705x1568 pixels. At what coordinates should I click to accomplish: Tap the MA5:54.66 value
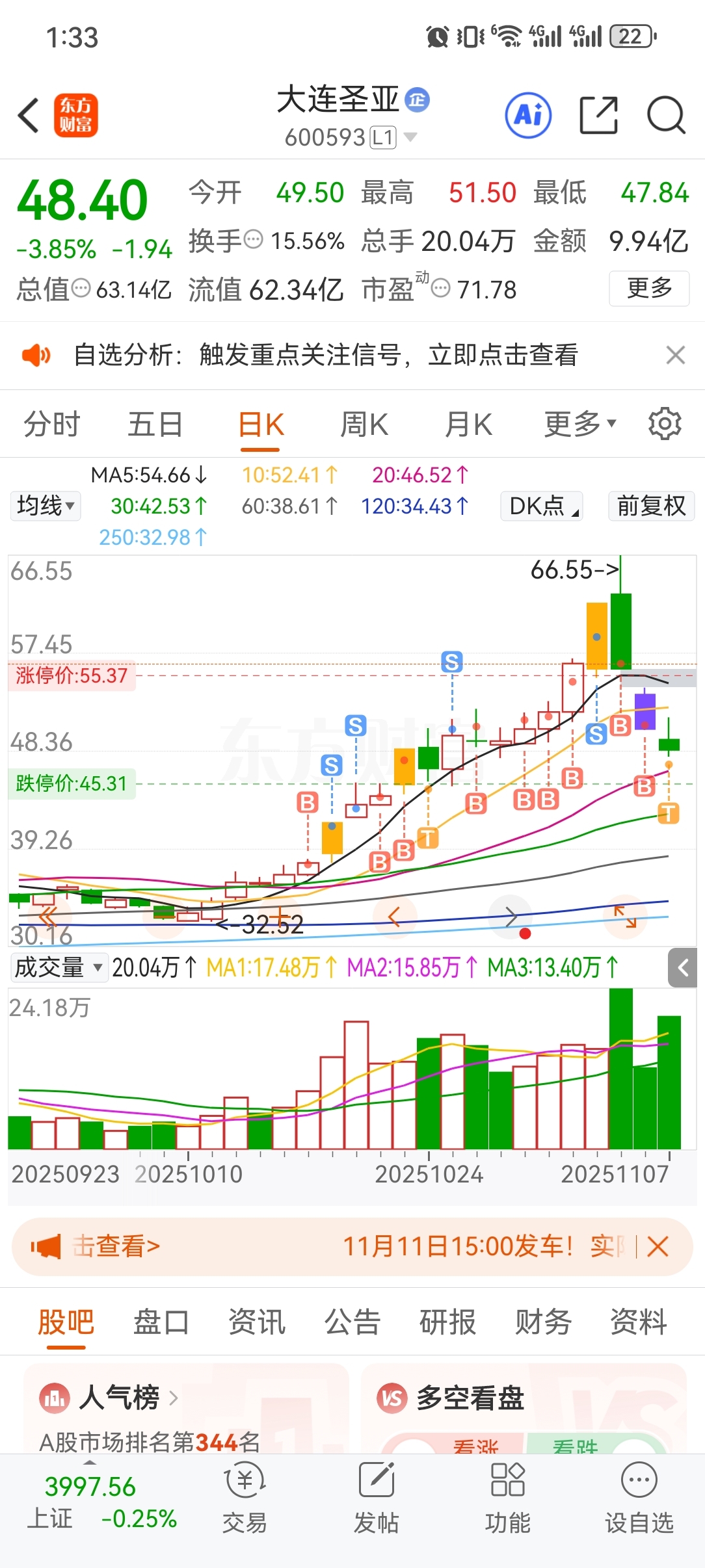tap(149, 475)
